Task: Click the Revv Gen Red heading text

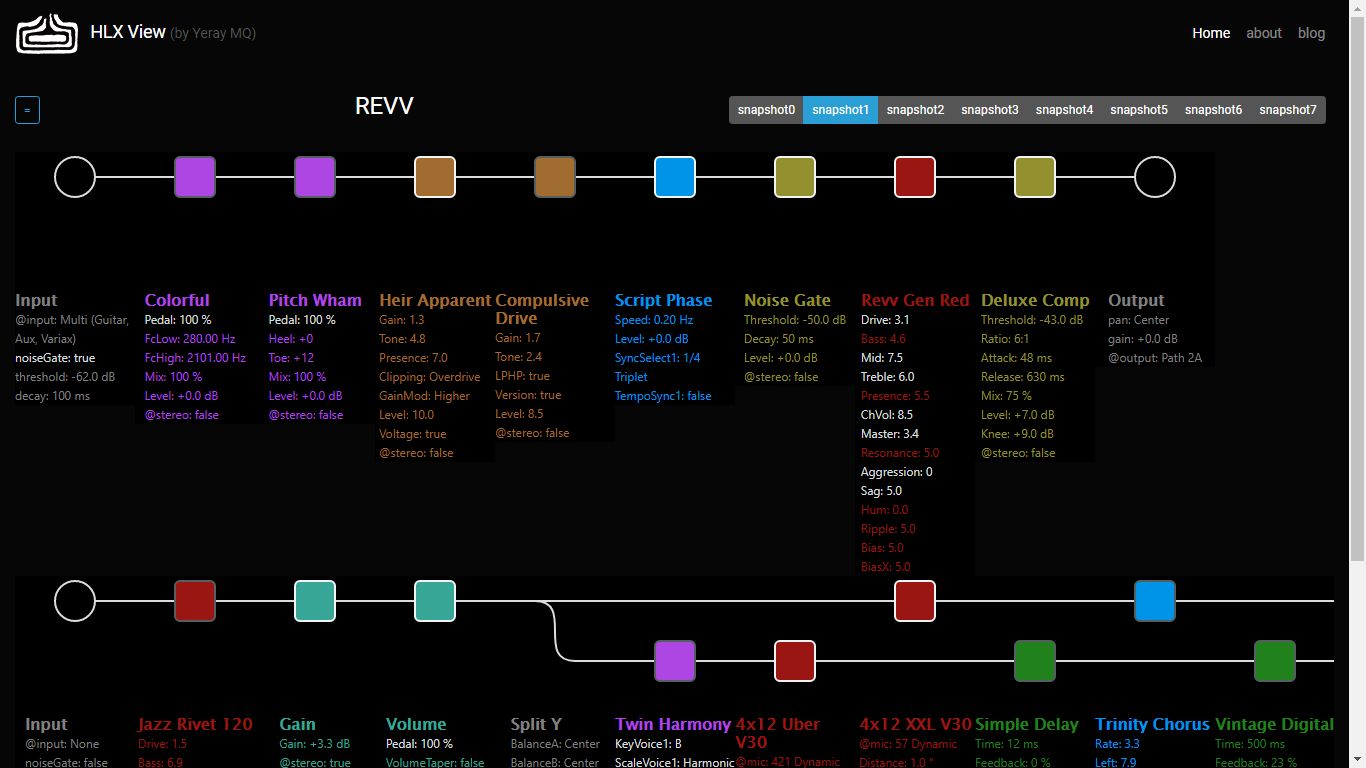Action: 915,300
